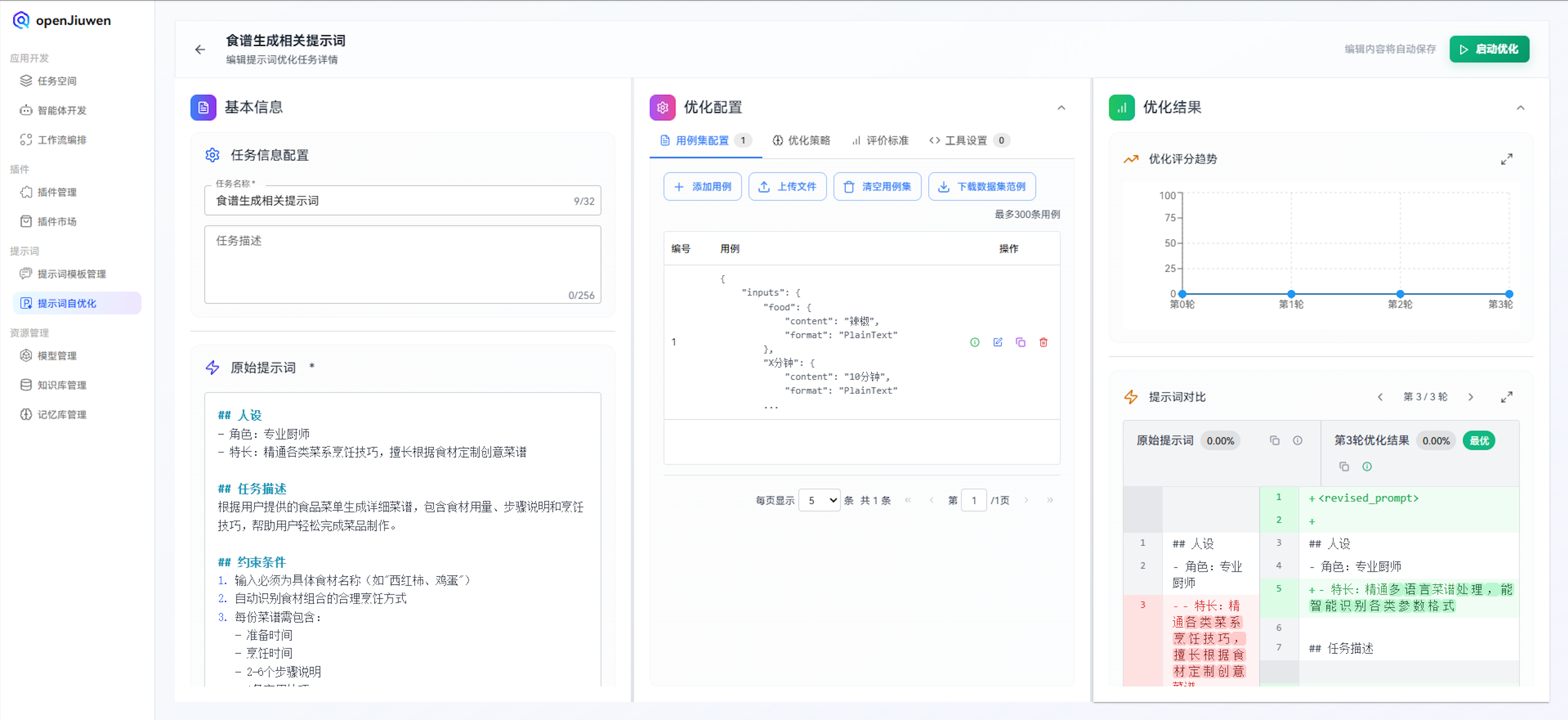Open the 评价标准 tab

pyautogui.click(x=880, y=141)
